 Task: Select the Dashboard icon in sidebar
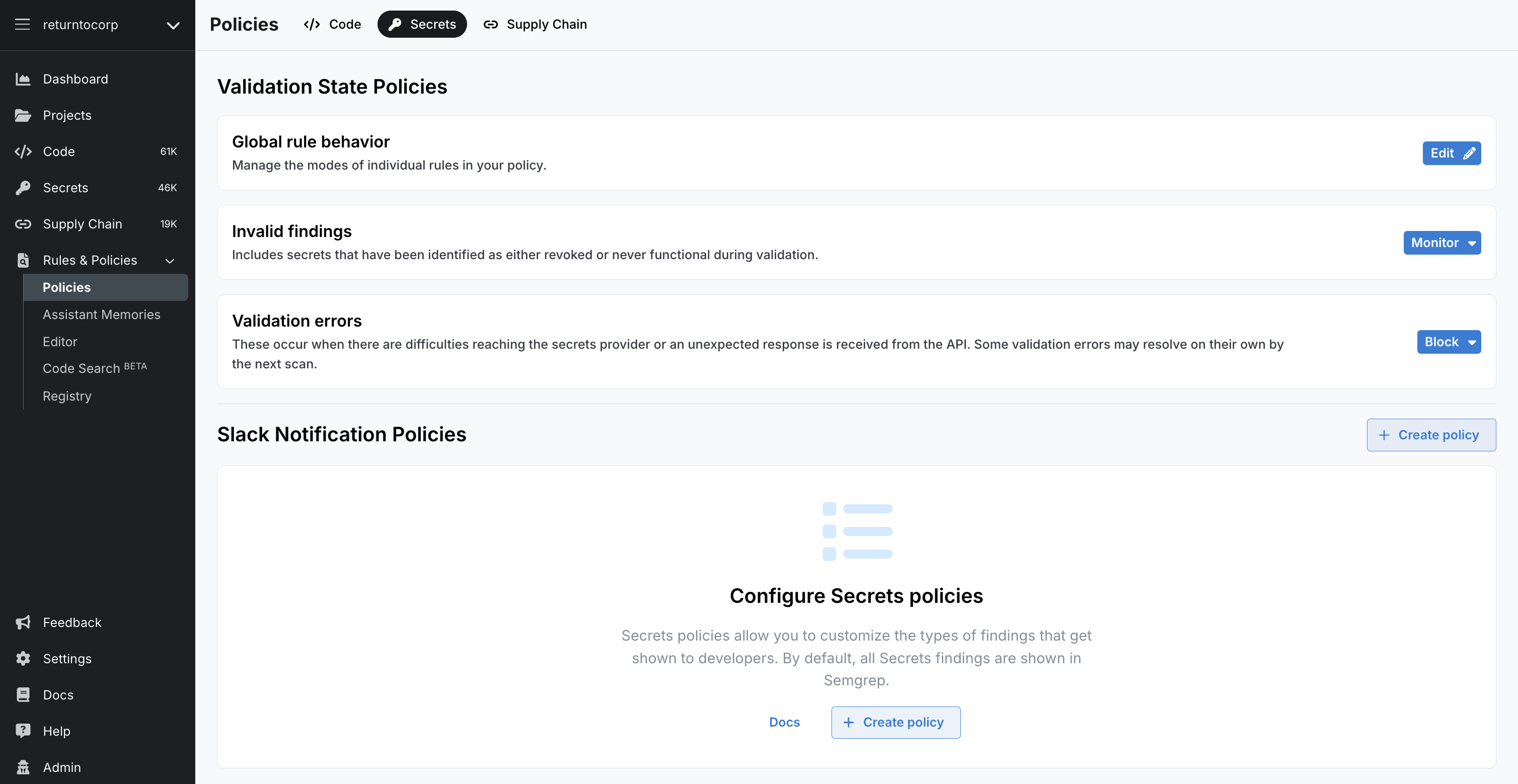click(22, 79)
